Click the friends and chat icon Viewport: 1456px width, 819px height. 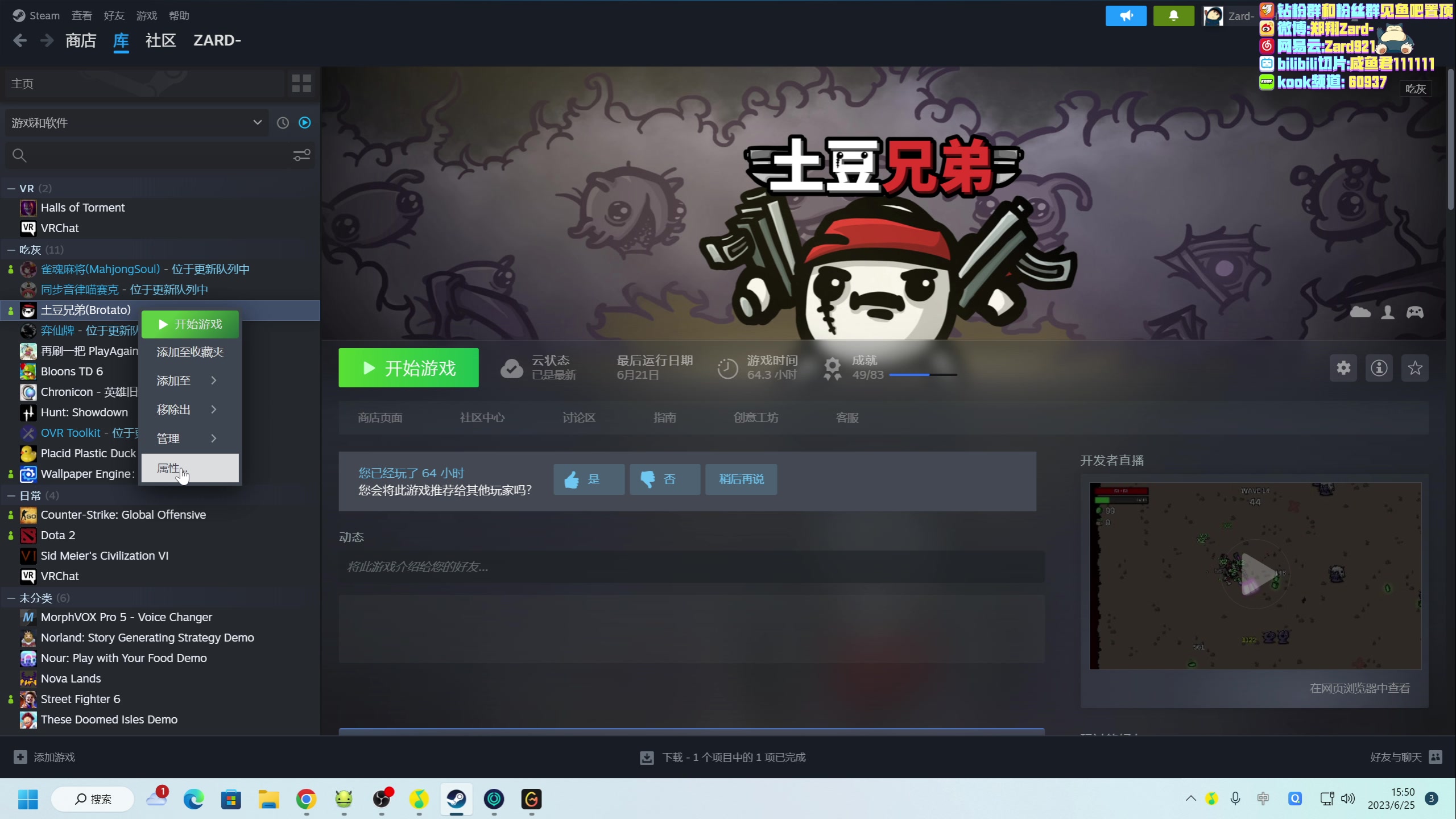[1435, 757]
